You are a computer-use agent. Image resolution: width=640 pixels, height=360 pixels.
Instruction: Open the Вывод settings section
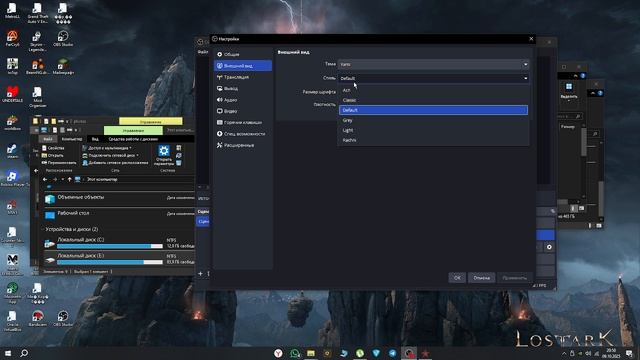243,89
